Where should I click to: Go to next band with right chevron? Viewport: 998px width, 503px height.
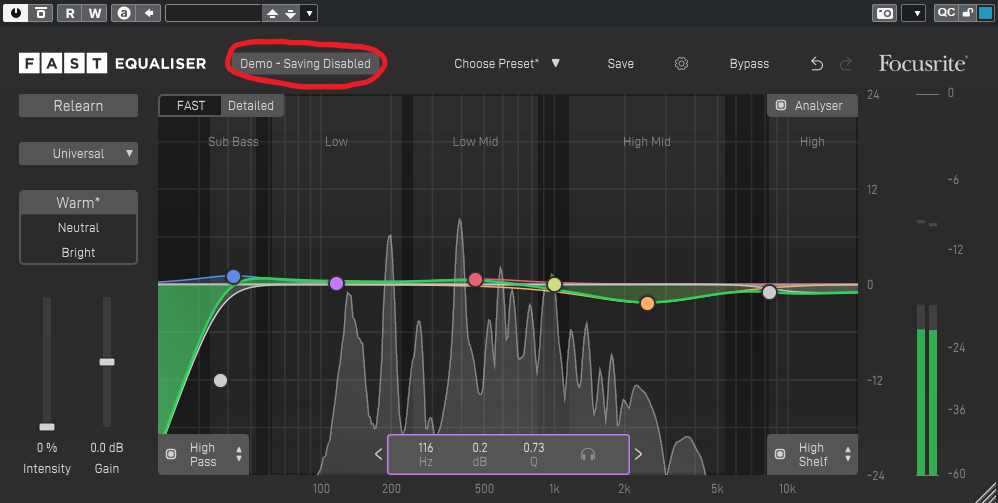coord(638,454)
